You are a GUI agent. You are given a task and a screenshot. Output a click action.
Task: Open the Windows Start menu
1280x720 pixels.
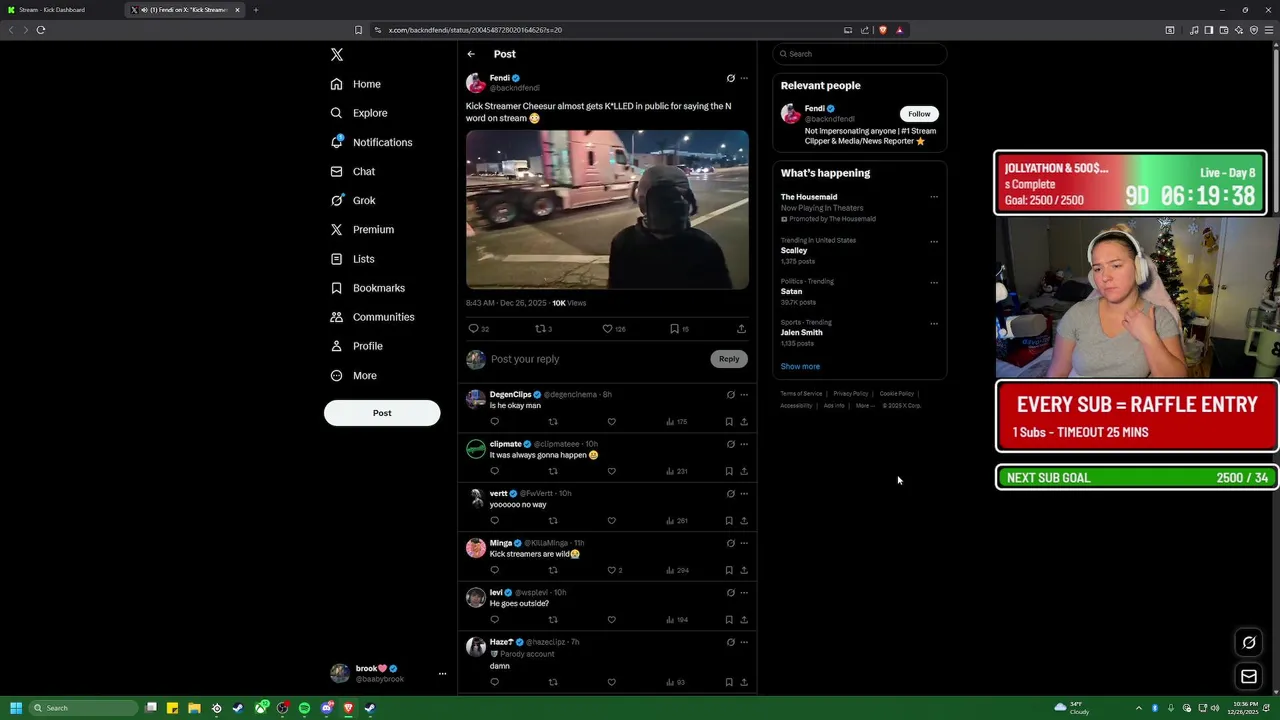tap(16, 708)
